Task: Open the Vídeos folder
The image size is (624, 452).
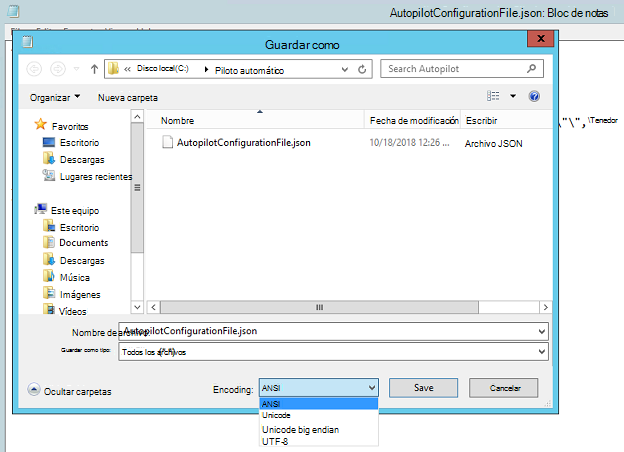Action: (x=72, y=311)
